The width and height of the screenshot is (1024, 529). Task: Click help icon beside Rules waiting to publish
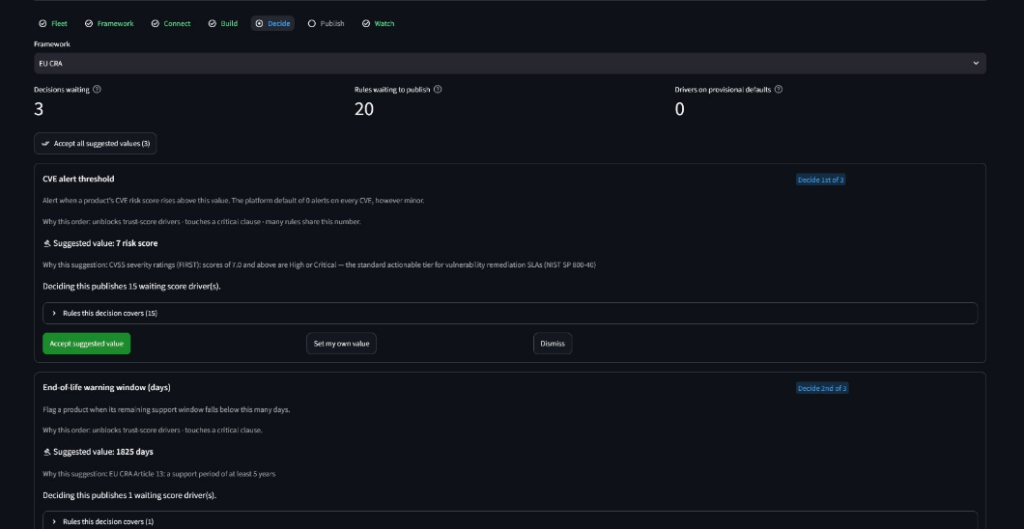pos(438,89)
